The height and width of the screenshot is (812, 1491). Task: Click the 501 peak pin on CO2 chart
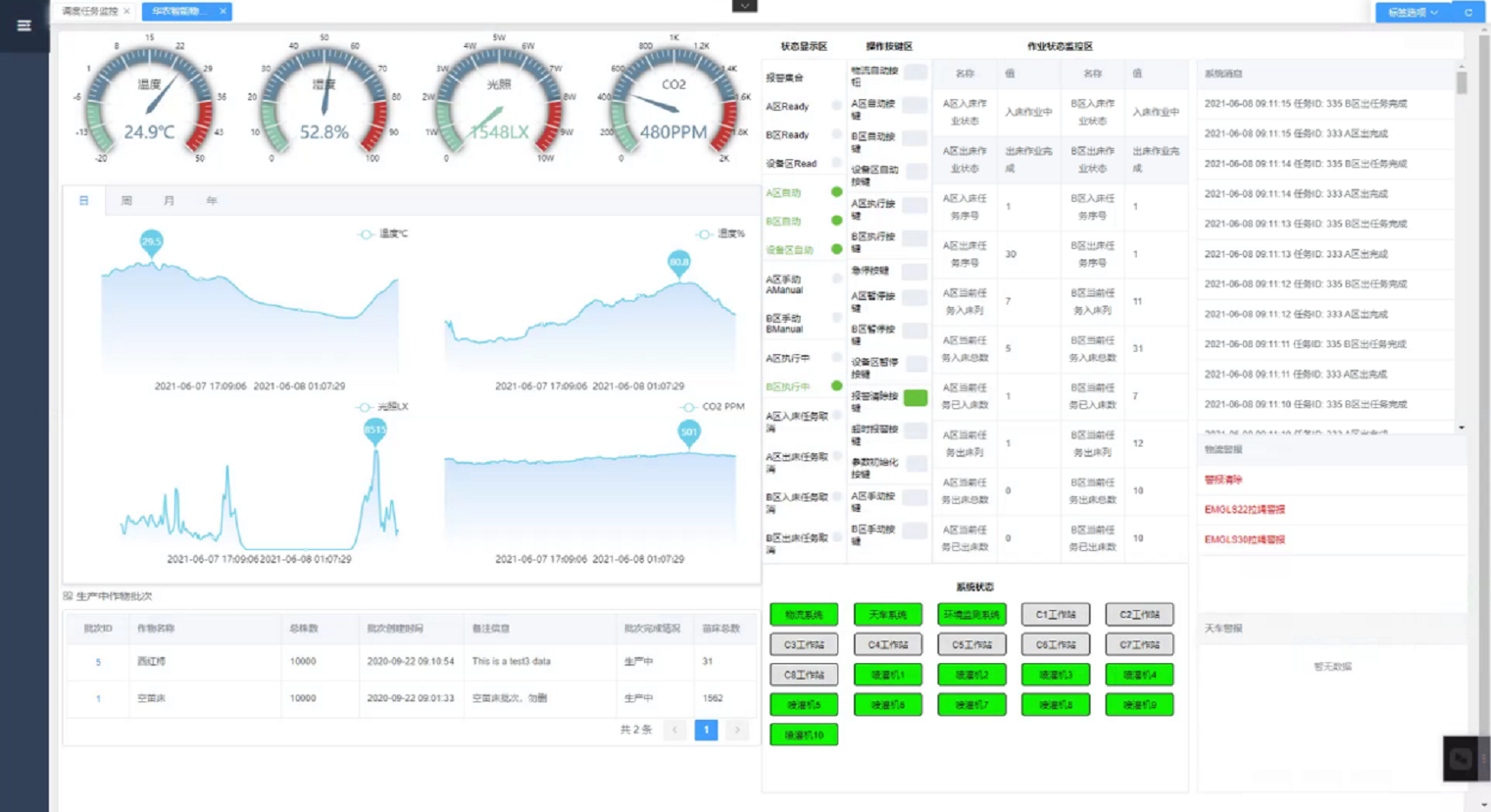688,432
